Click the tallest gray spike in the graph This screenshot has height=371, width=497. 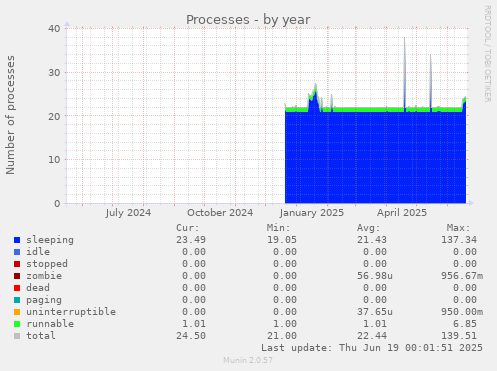pyautogui.click(x=405, y=72)
